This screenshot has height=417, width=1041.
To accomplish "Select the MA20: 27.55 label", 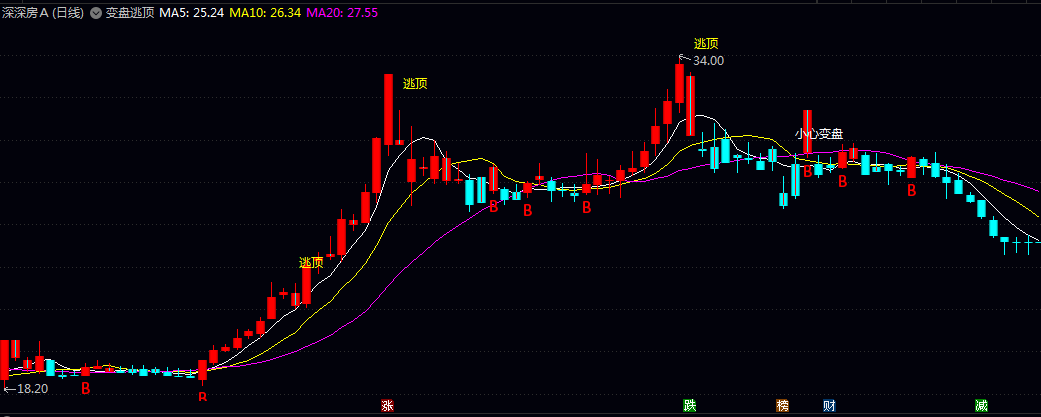I will [x=343, y=13].
